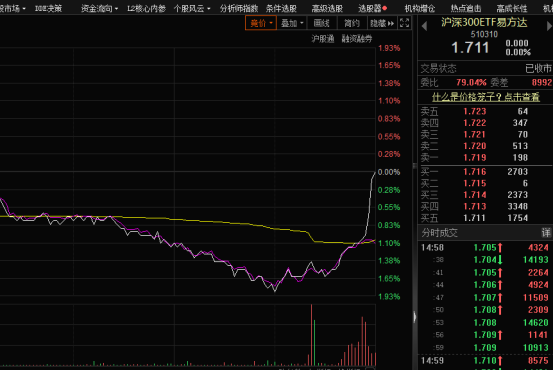554x370 pixels.
Task: Select the 买四 price 1.713
Action: [475, 206]
